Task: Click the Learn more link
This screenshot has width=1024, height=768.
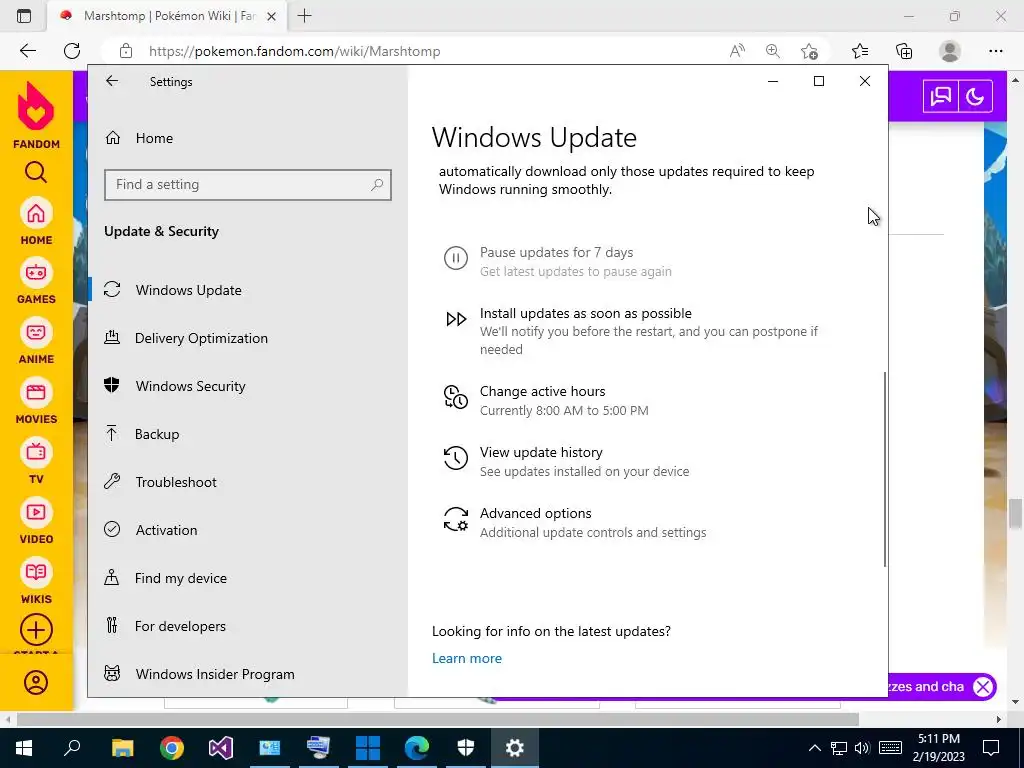Action: point(467,658)
